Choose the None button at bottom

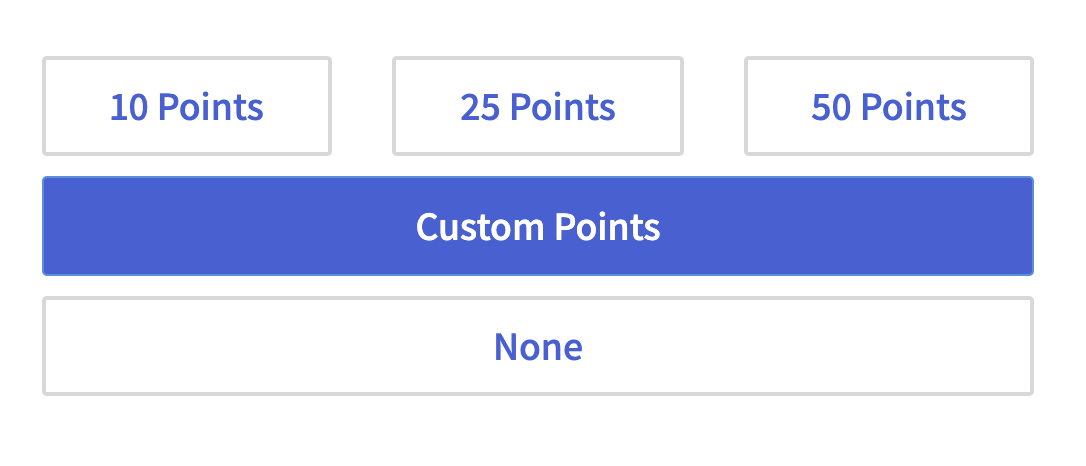(x=538, y=346)
